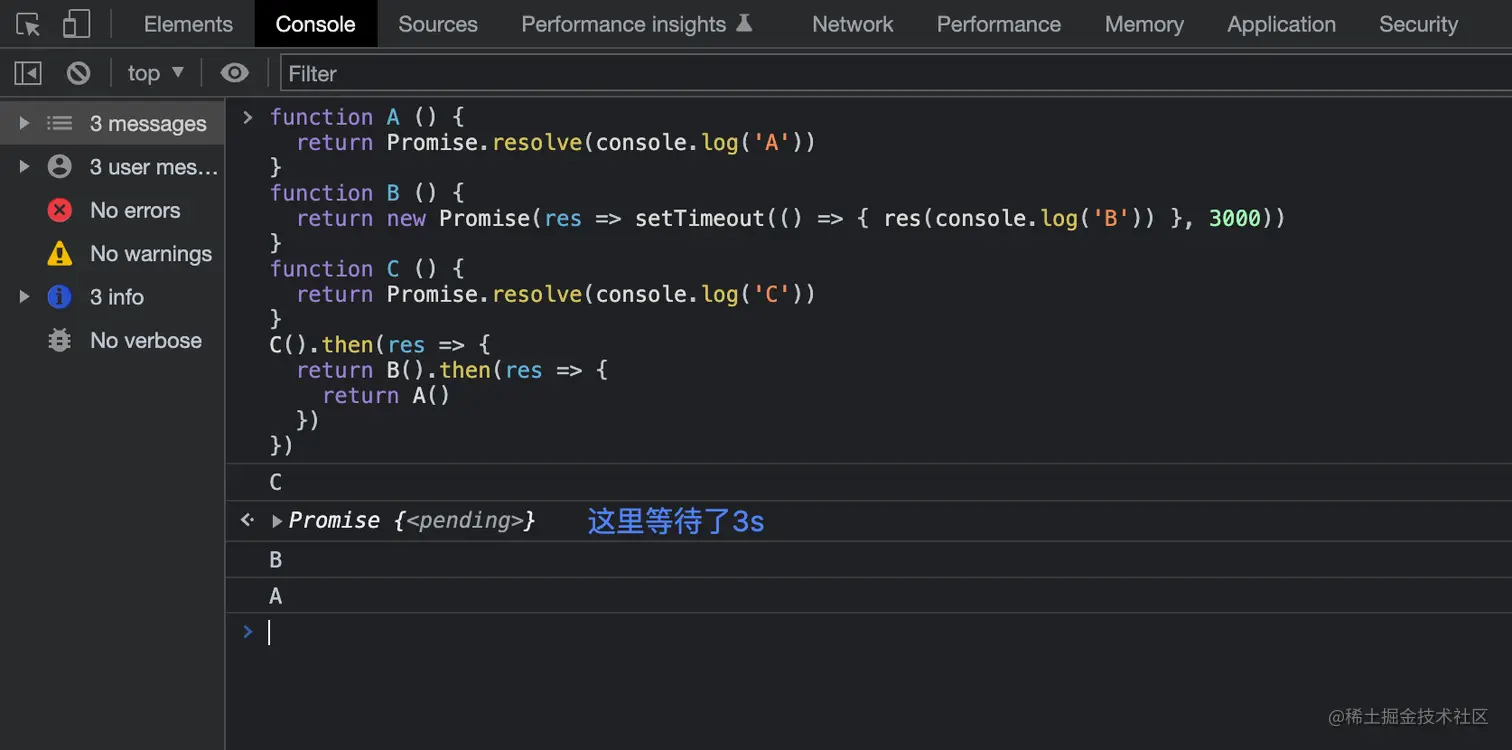
Task: Open the Application tab
Action: 1281,24
